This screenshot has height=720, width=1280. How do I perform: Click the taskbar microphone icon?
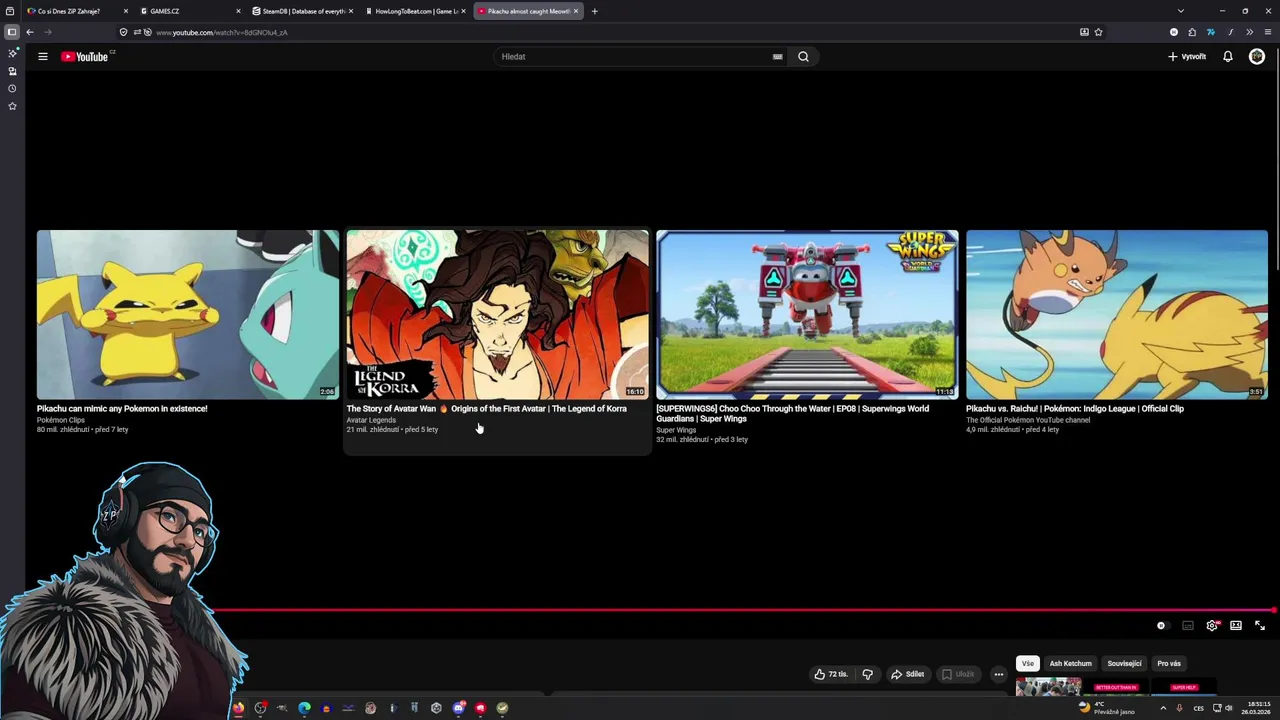point(1180,708)
